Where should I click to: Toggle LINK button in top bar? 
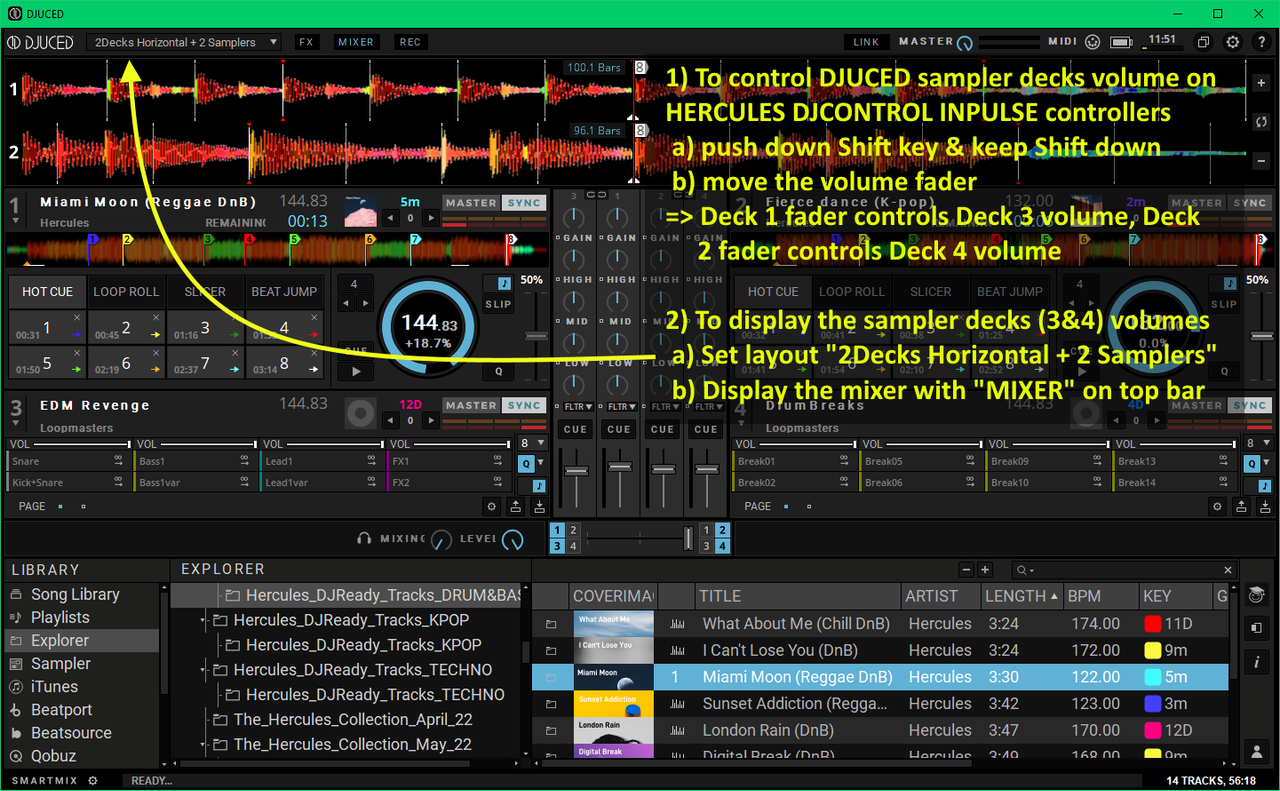[866, 42]
